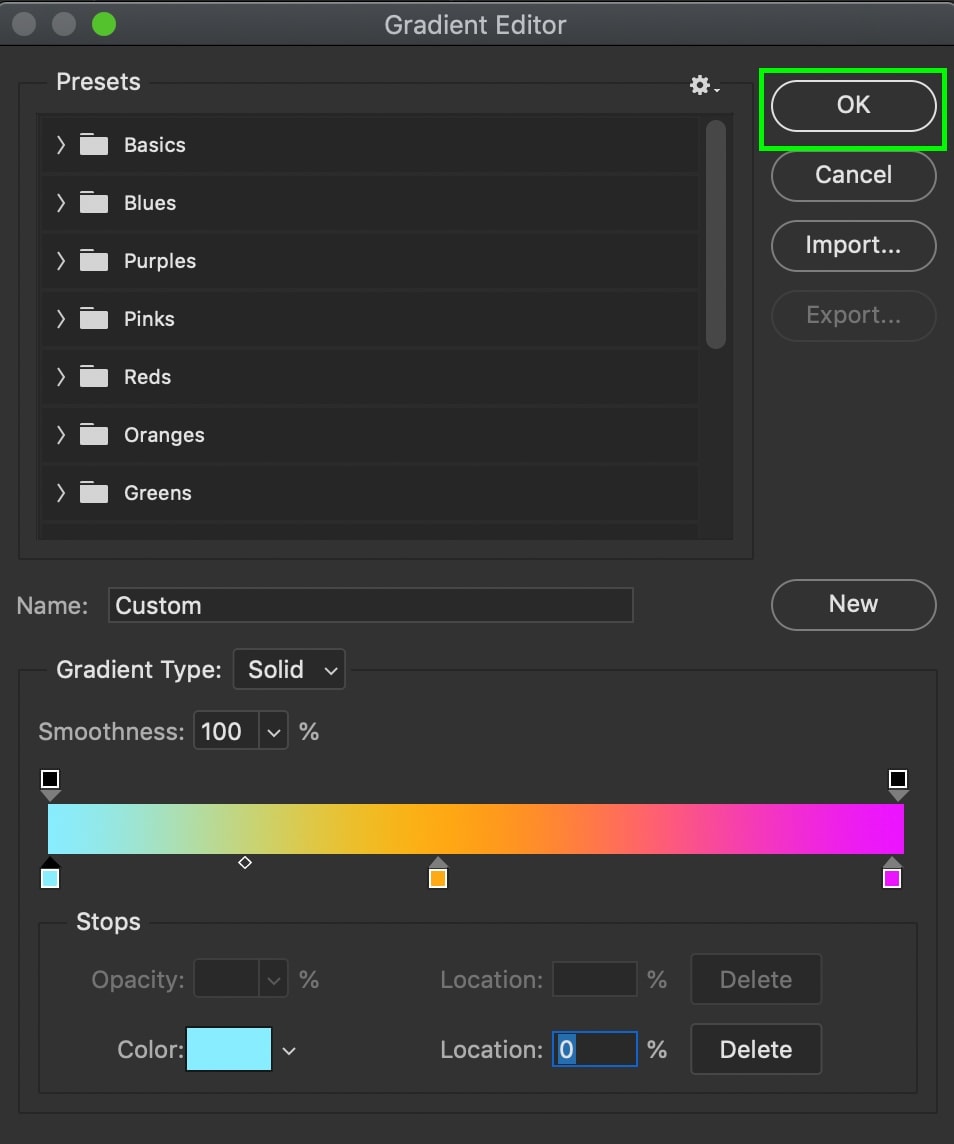Select the magenta color stop marker
The height and width of the screenshot is (1144, 954).
click(891, 874)
